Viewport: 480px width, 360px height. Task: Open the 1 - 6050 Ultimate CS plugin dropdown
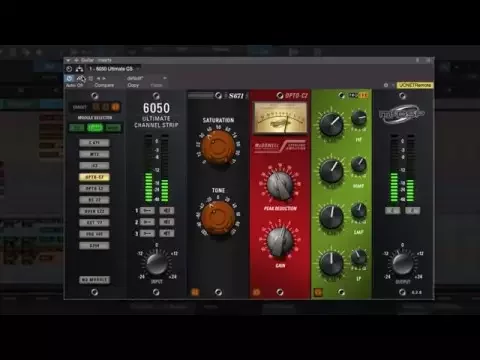pos(114,69)
